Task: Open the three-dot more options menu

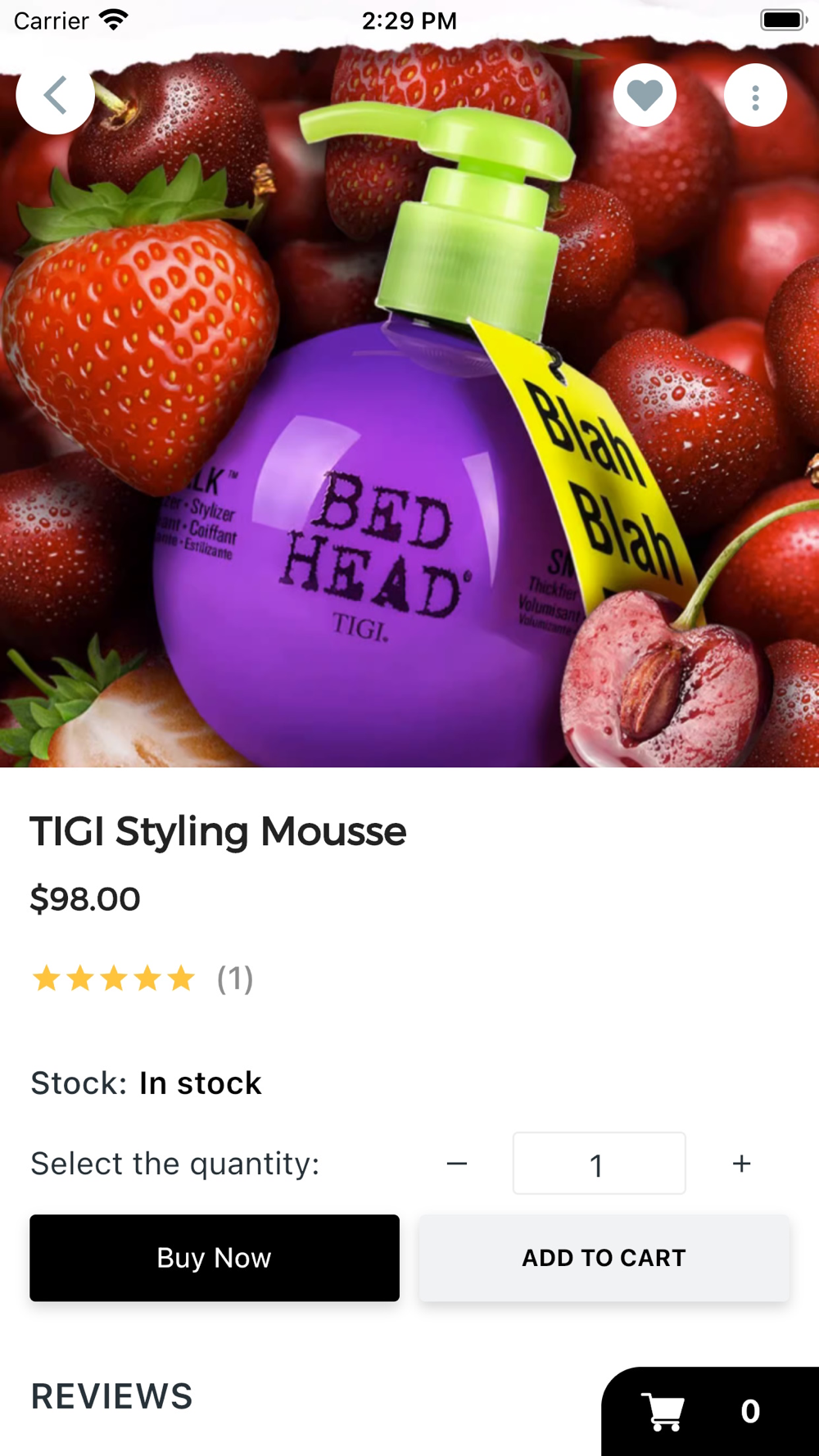Action: click(755, 95)
